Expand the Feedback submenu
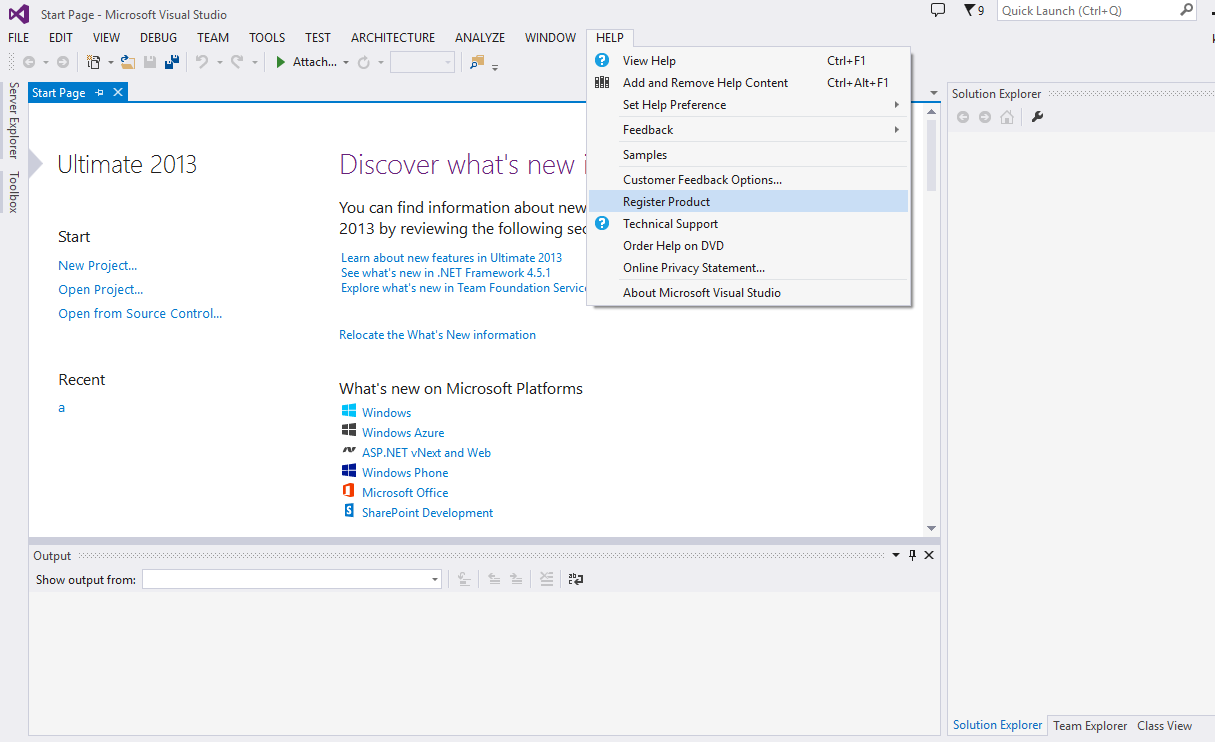 [896, 130]
